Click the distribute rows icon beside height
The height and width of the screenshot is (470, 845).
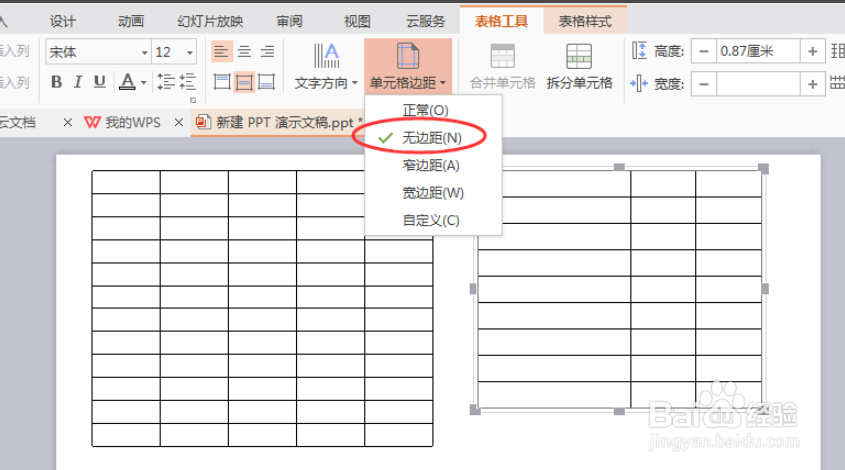click(x=837, y=51)
